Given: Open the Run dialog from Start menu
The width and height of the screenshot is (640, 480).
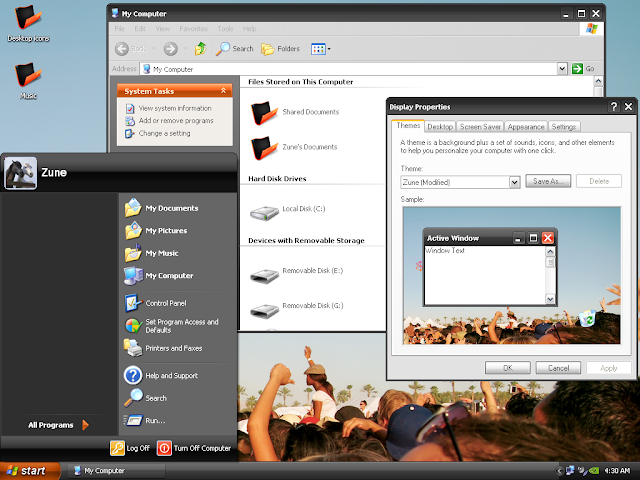Looking at the screenshot, I should pos(145,420).
